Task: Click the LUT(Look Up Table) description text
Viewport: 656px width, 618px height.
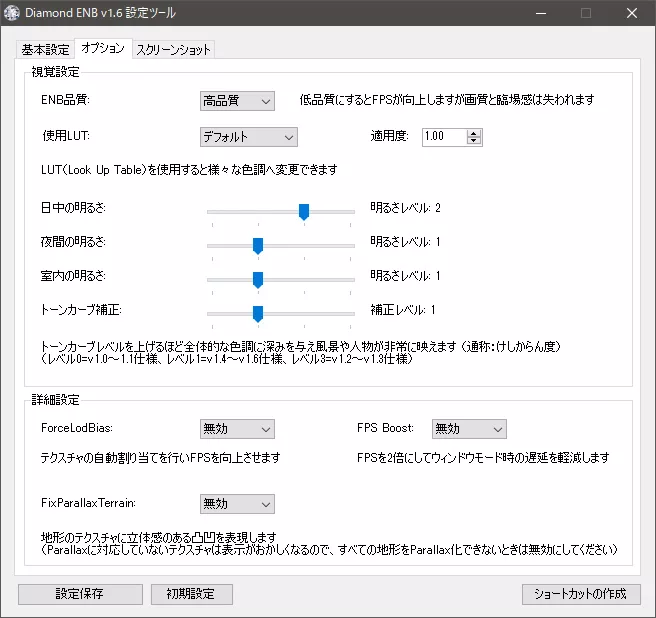Action: [x=189, y=169]
